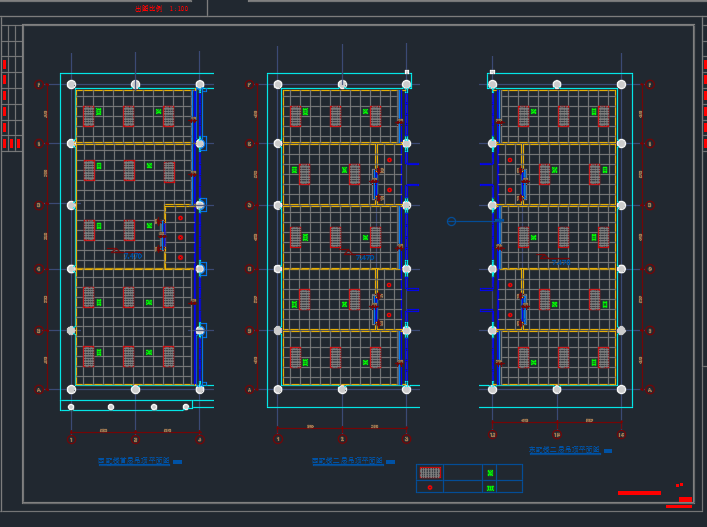Click the blue scale tag after left plan title
Viewport: 707px width, 527px height.
[177, 462]
